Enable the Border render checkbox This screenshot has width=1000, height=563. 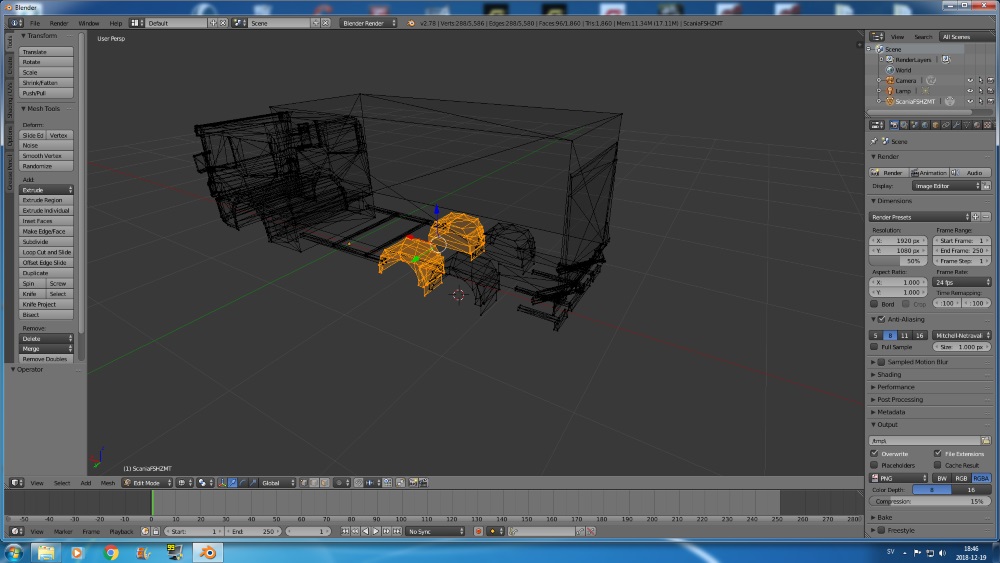click(x=874, y=303)
